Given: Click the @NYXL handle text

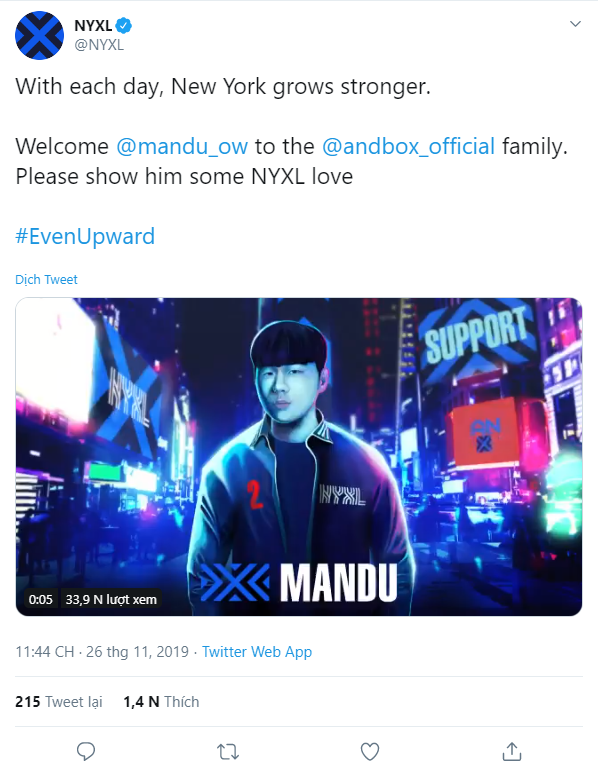Looking at the screenshot, I should click(x=99, y=45).
